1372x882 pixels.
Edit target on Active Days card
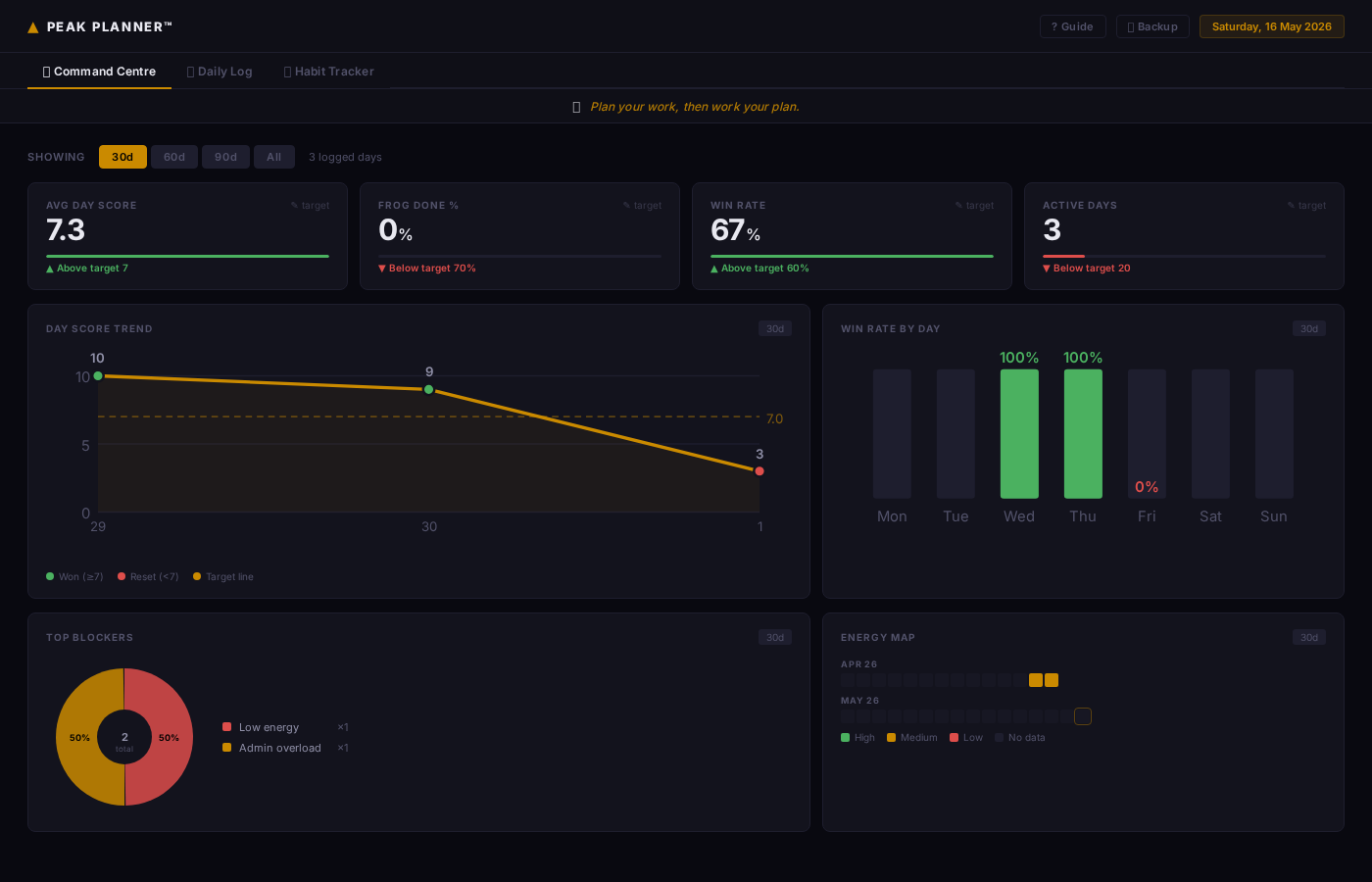tap(1306, 206)
